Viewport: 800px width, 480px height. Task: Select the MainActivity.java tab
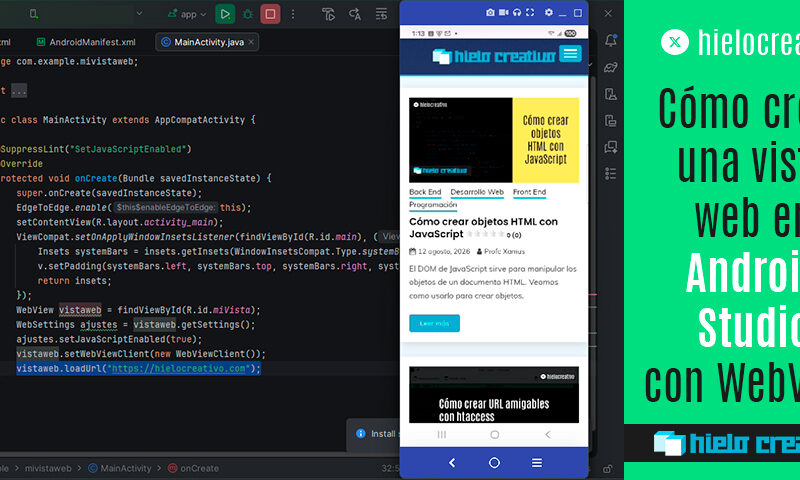tap(209, 42)
